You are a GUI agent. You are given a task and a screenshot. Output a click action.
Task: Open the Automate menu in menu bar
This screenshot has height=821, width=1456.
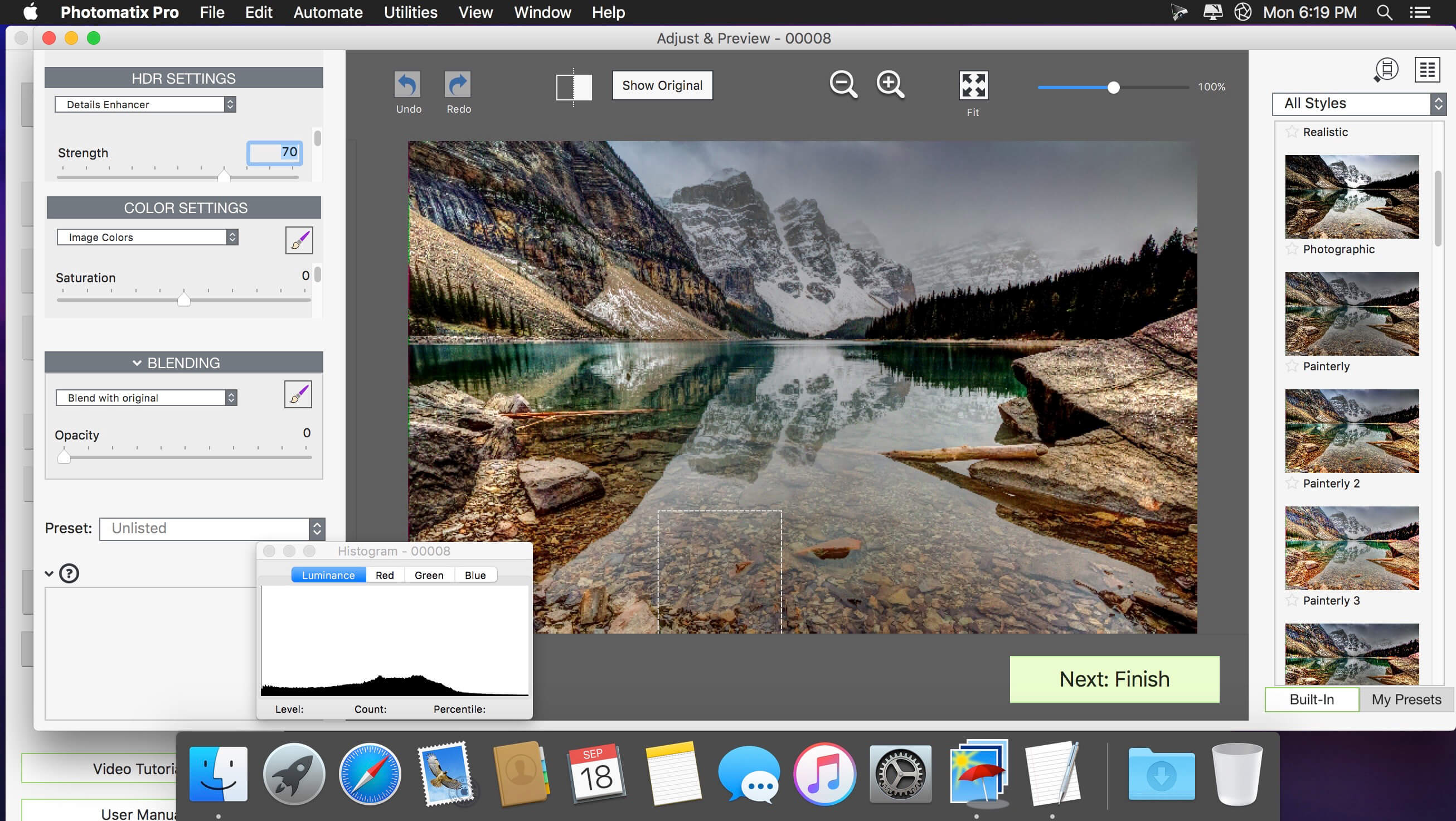(x=328, y=12)
